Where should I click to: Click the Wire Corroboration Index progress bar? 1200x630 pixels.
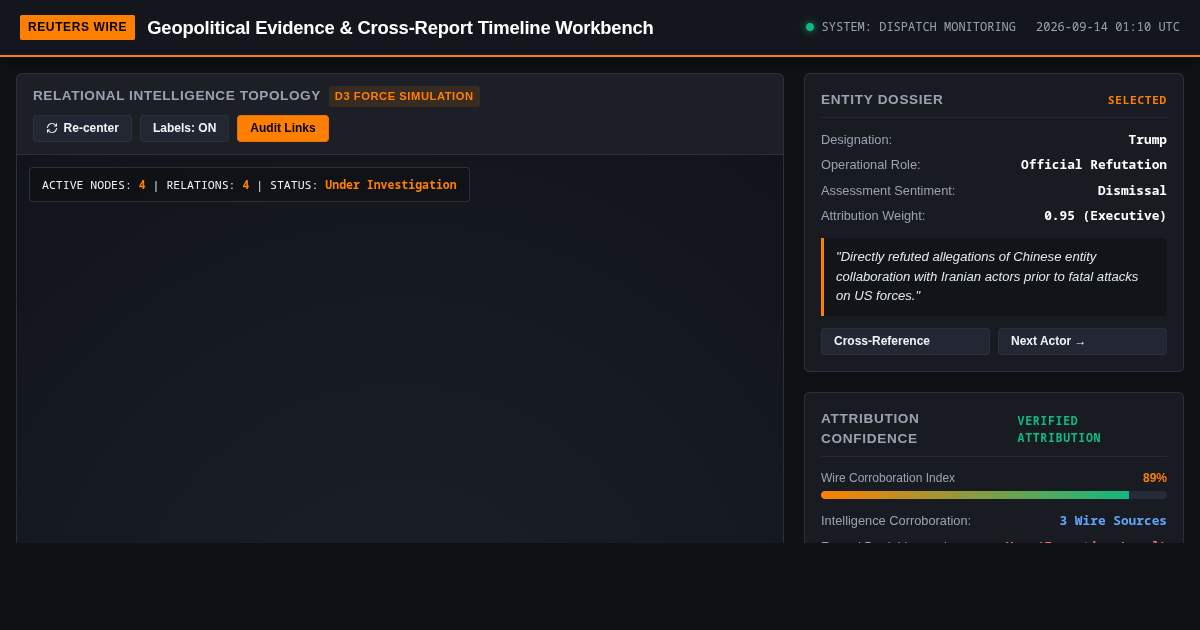point(994,495)
